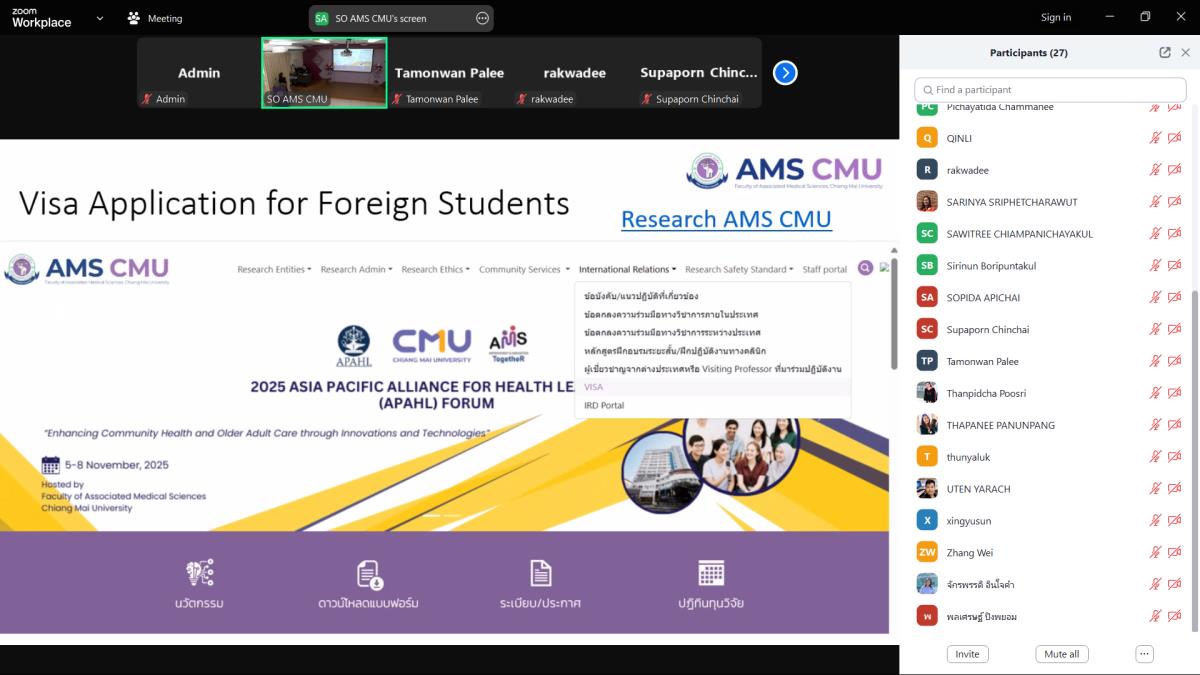Click Sign in in the title bar

pos(1056,17)
